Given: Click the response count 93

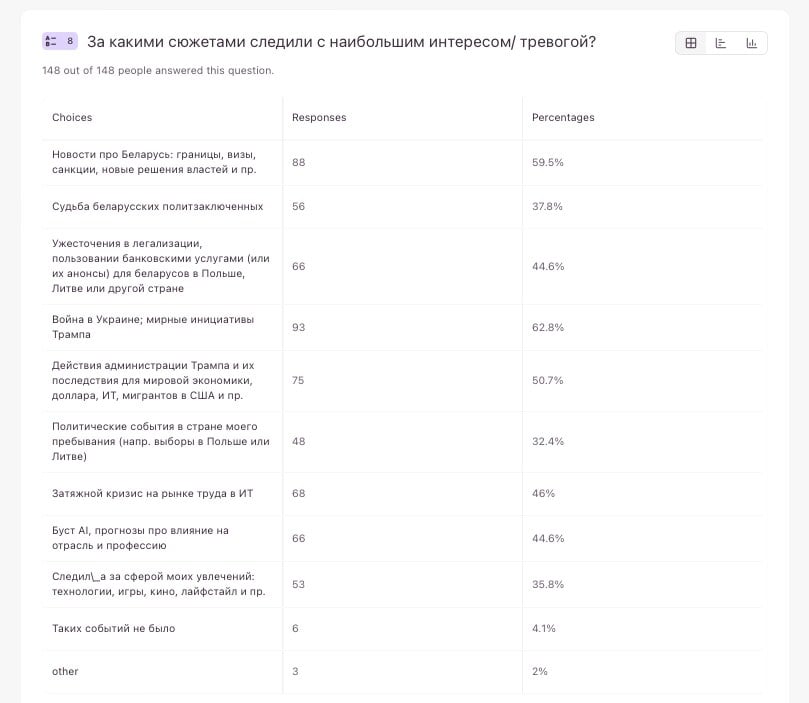Looking at the screenshot, I should [298, 327].
